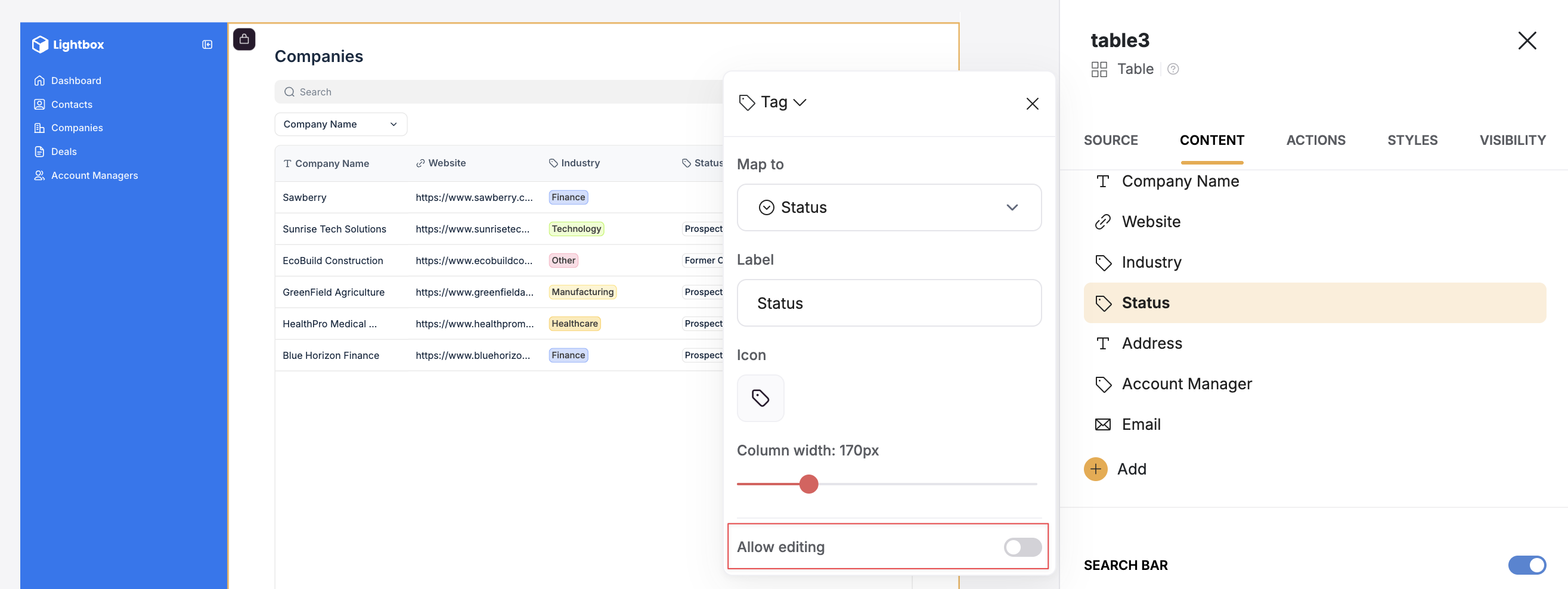
Task: Click the help question mark icon
Action: point(1173,69)
